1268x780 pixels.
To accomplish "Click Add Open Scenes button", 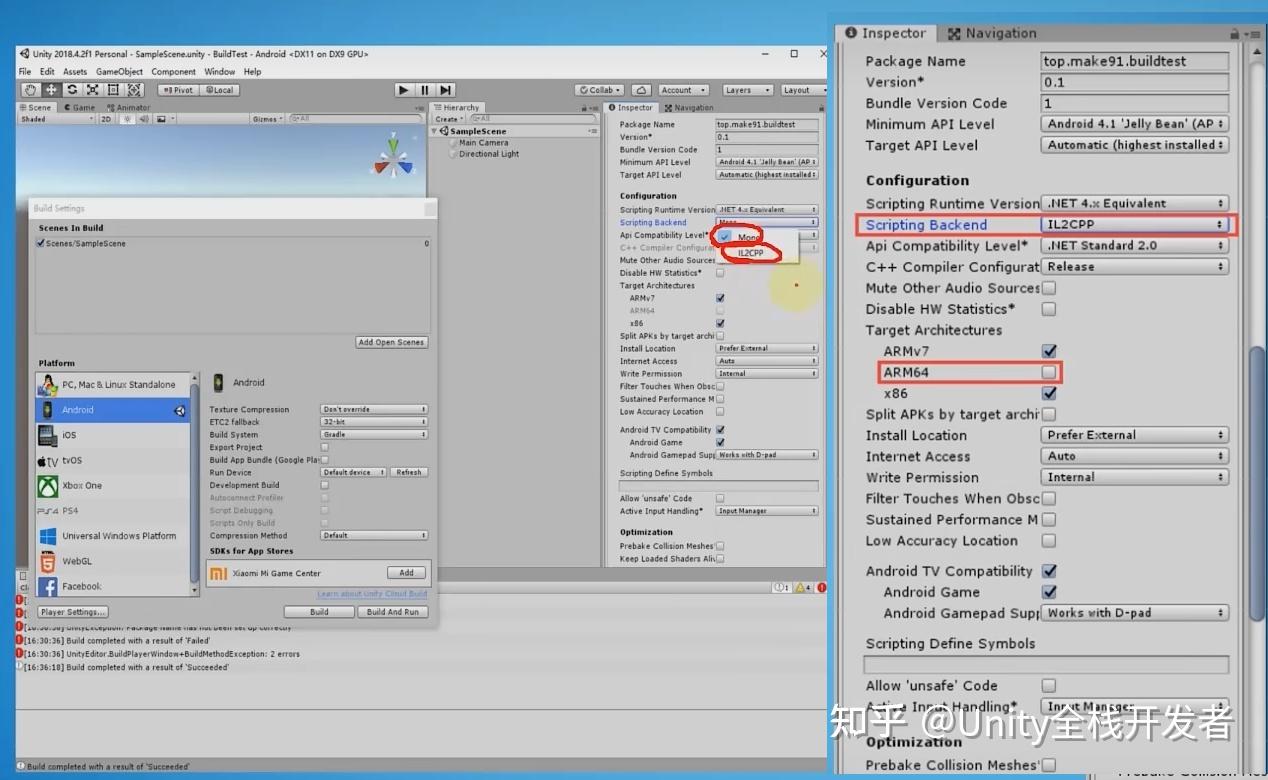I will pos(392,342).
